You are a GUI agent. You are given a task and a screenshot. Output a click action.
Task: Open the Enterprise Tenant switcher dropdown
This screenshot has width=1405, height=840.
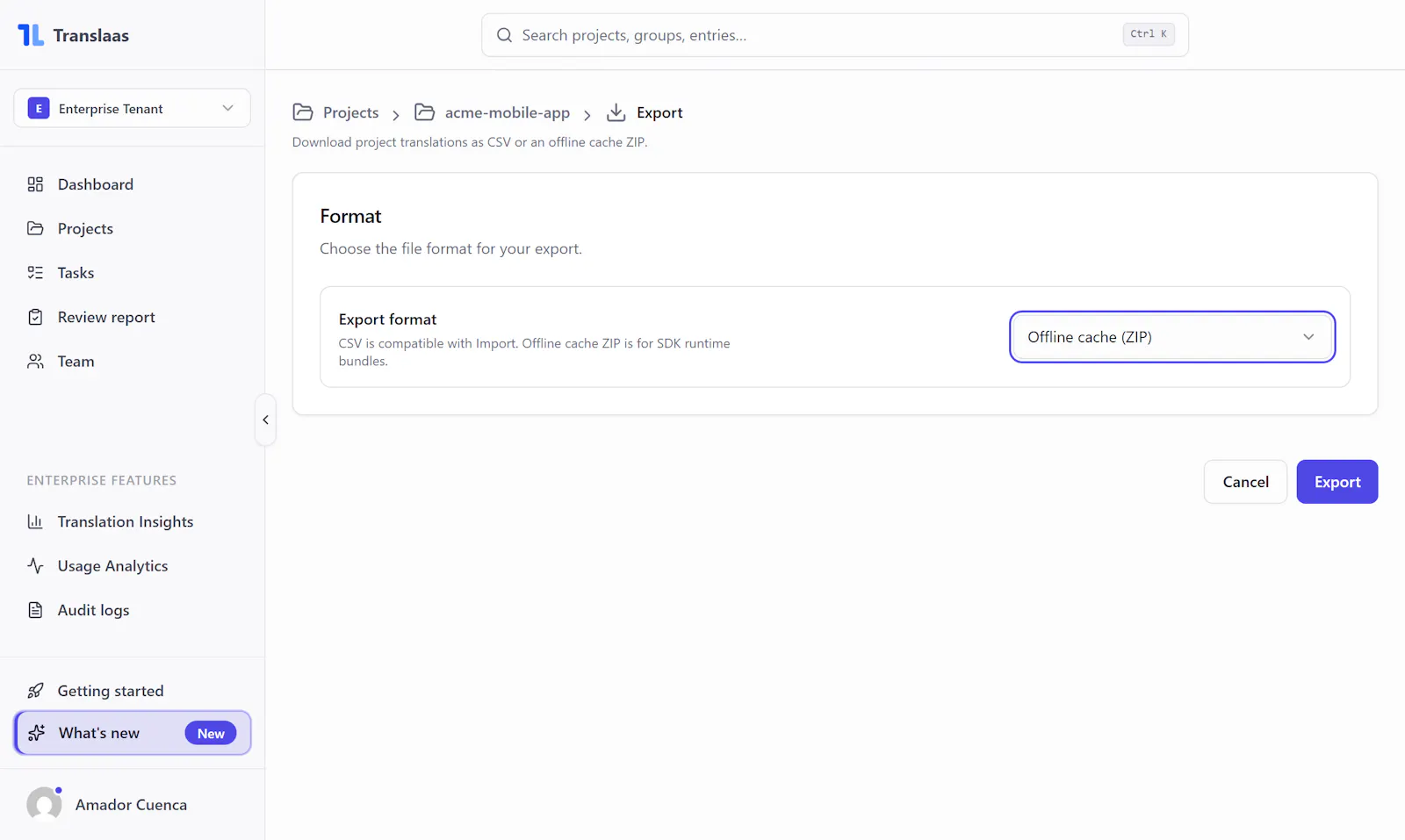[132, 108]
